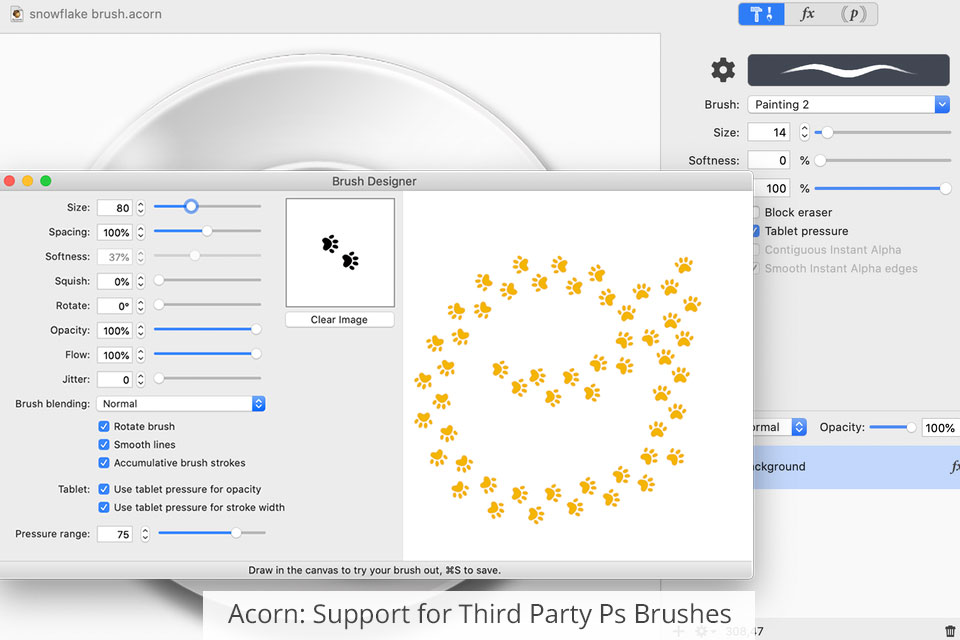Image resolution: width=960 pixels, height=640 pixels.
Task: Open the Brush dropdown showing Painting 2
Action: pos(848,104)
